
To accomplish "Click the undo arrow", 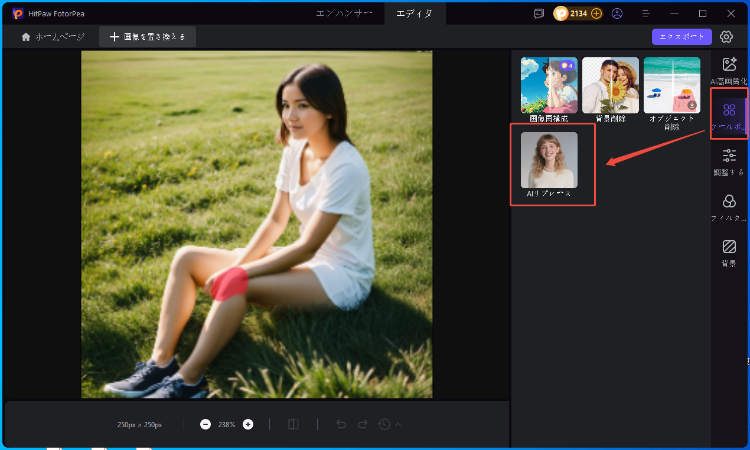I will point(341,424).
